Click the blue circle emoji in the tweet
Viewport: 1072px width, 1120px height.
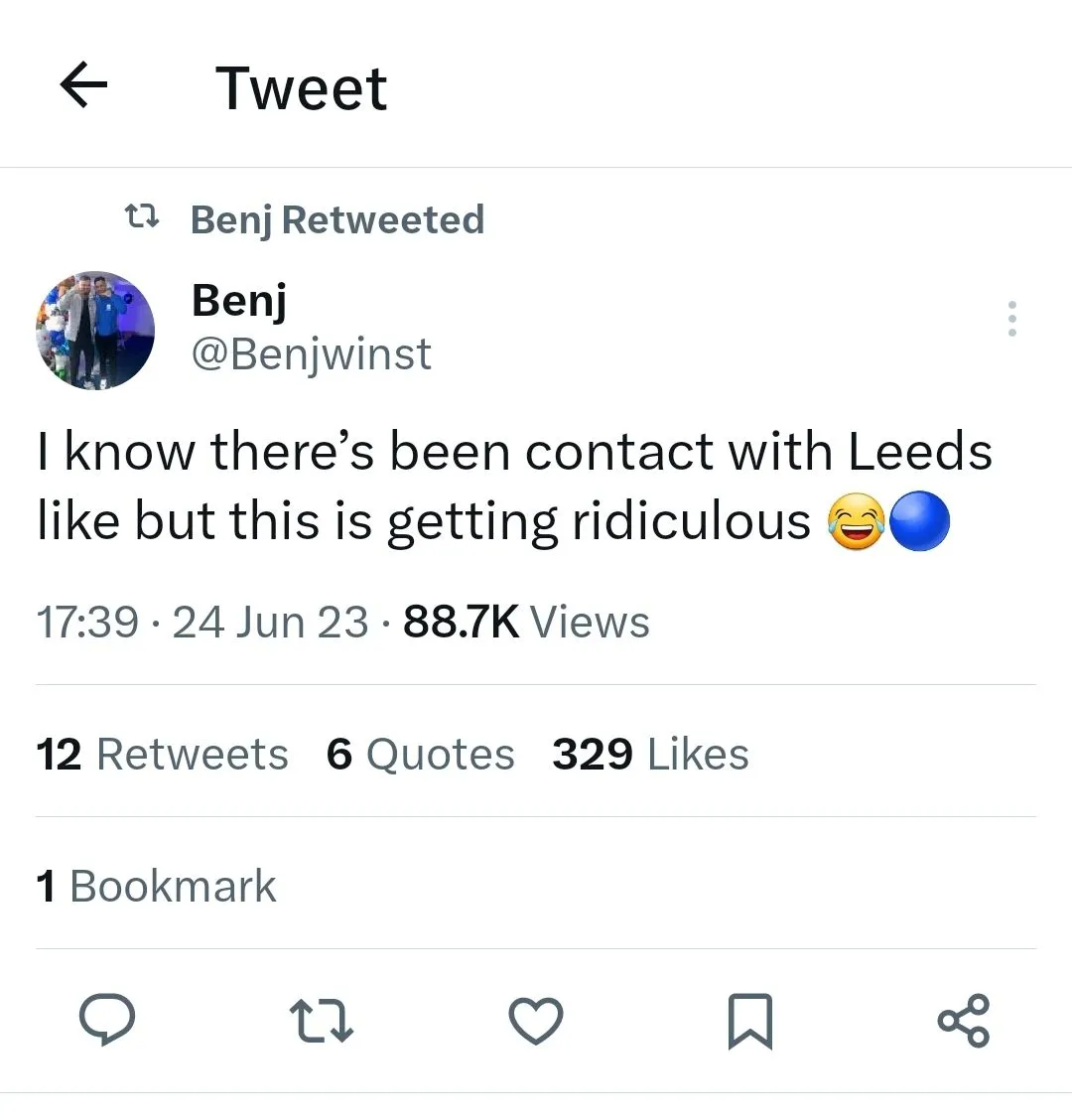tap(920, 523)
